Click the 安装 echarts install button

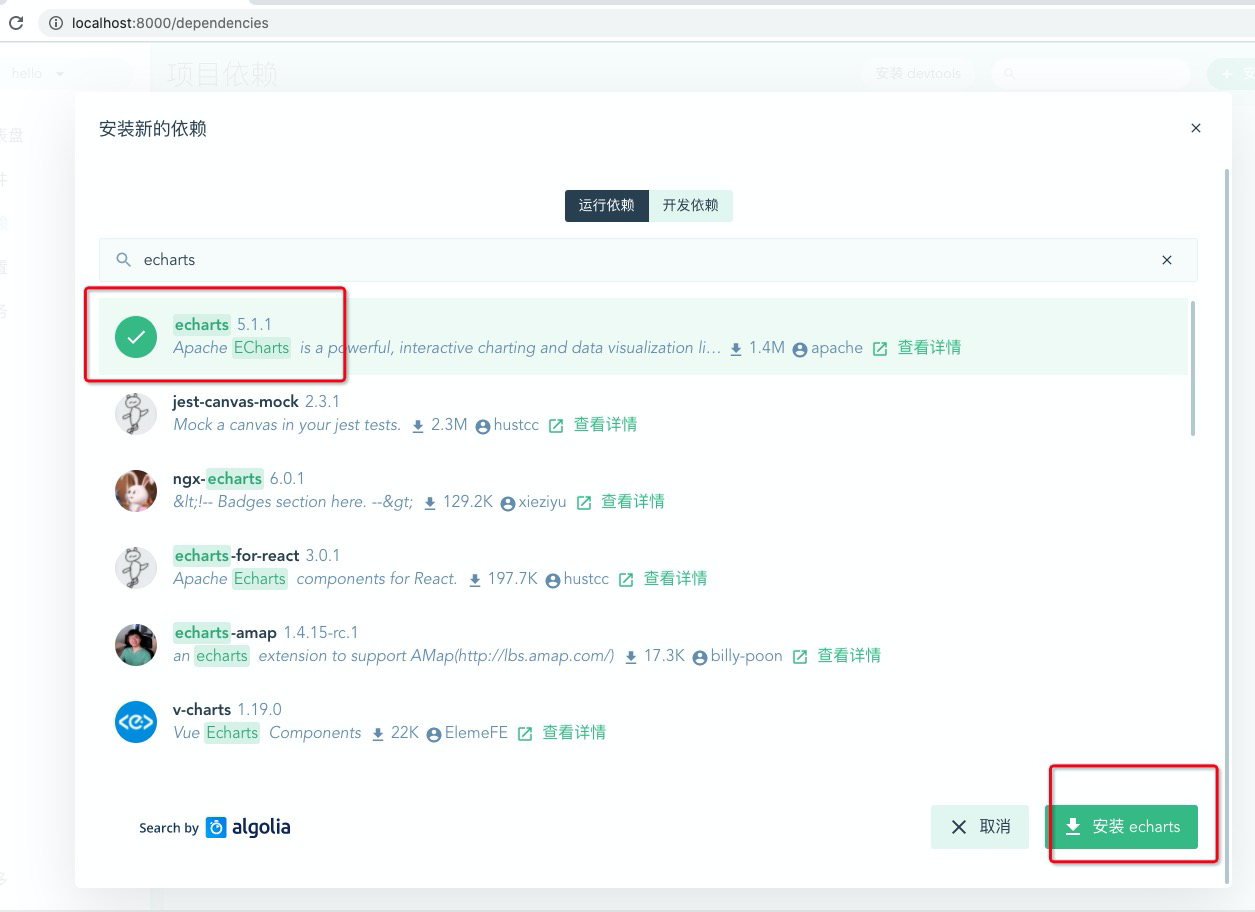(1121, 827)
